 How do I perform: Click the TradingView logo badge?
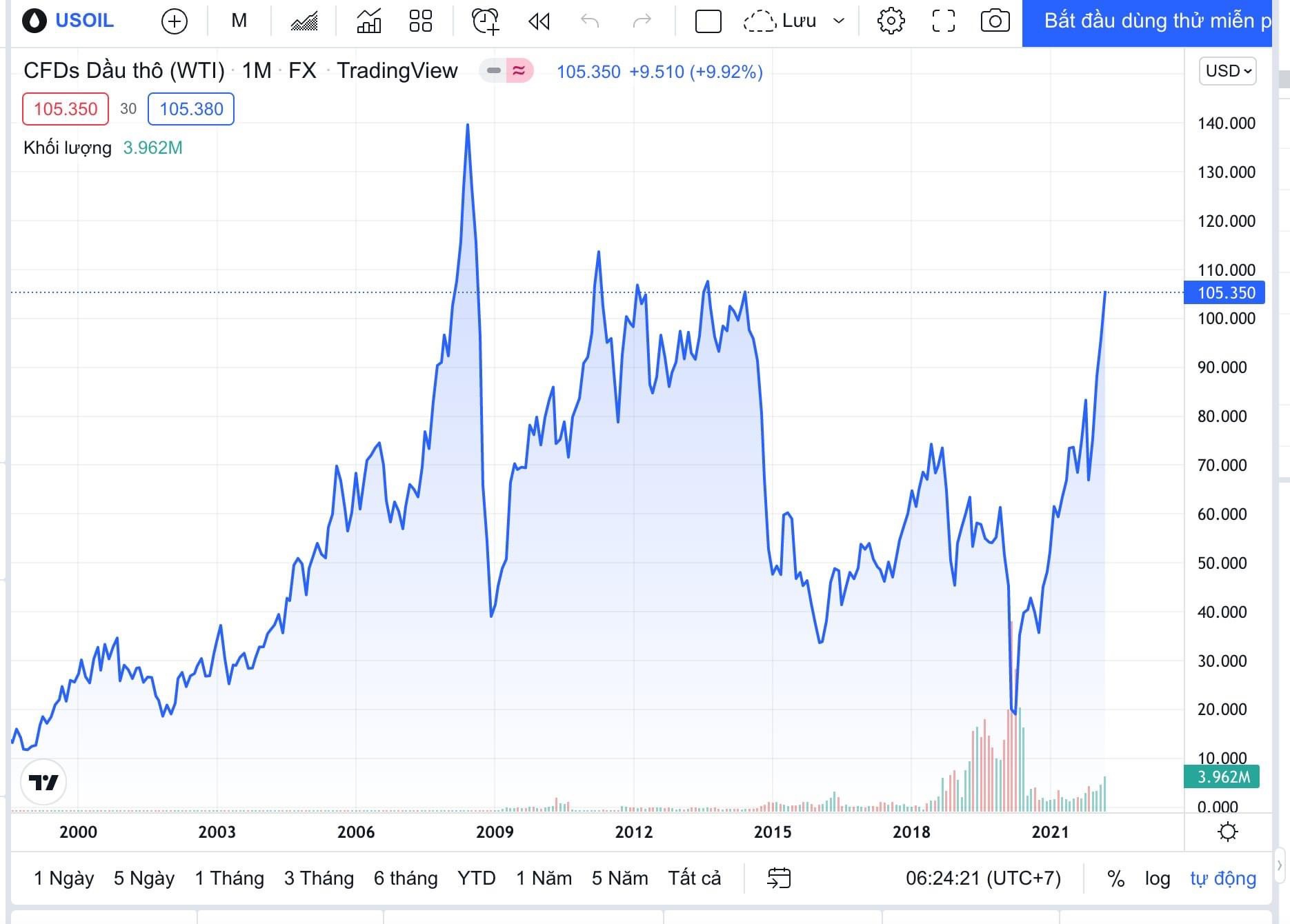coord(43,783)
